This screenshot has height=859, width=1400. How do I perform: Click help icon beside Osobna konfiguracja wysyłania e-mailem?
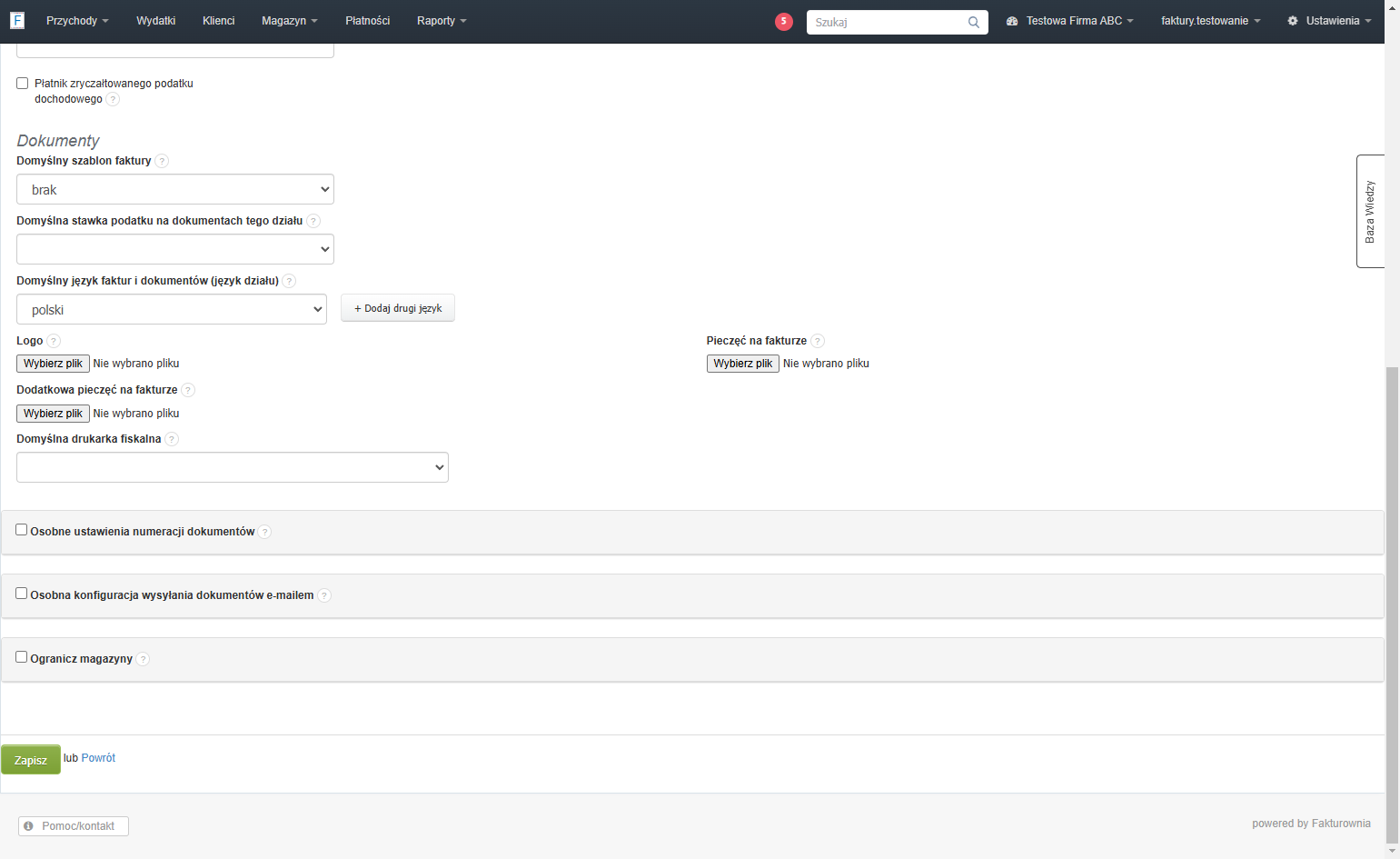tap(324, 595)
